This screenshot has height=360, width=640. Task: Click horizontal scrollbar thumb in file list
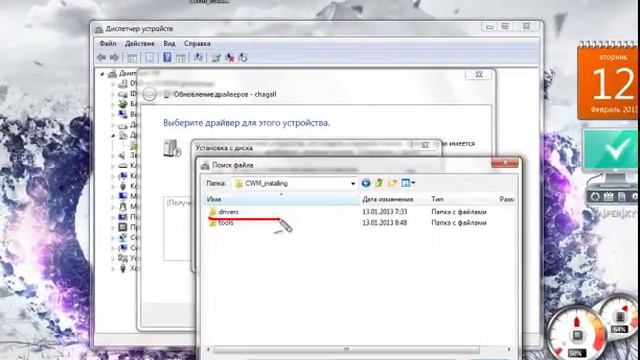pyautogui.click(x=346, y=349)
